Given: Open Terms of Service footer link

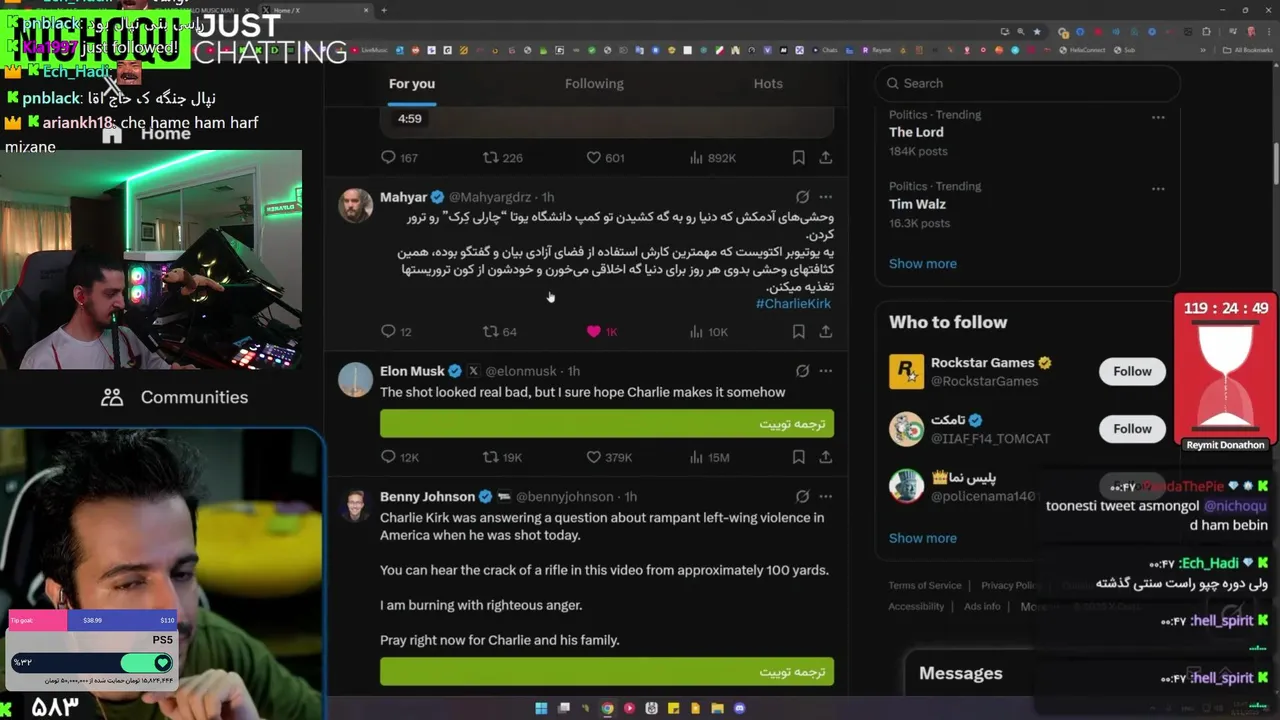Looking at the screenshot, I should (x=925, y=586).
